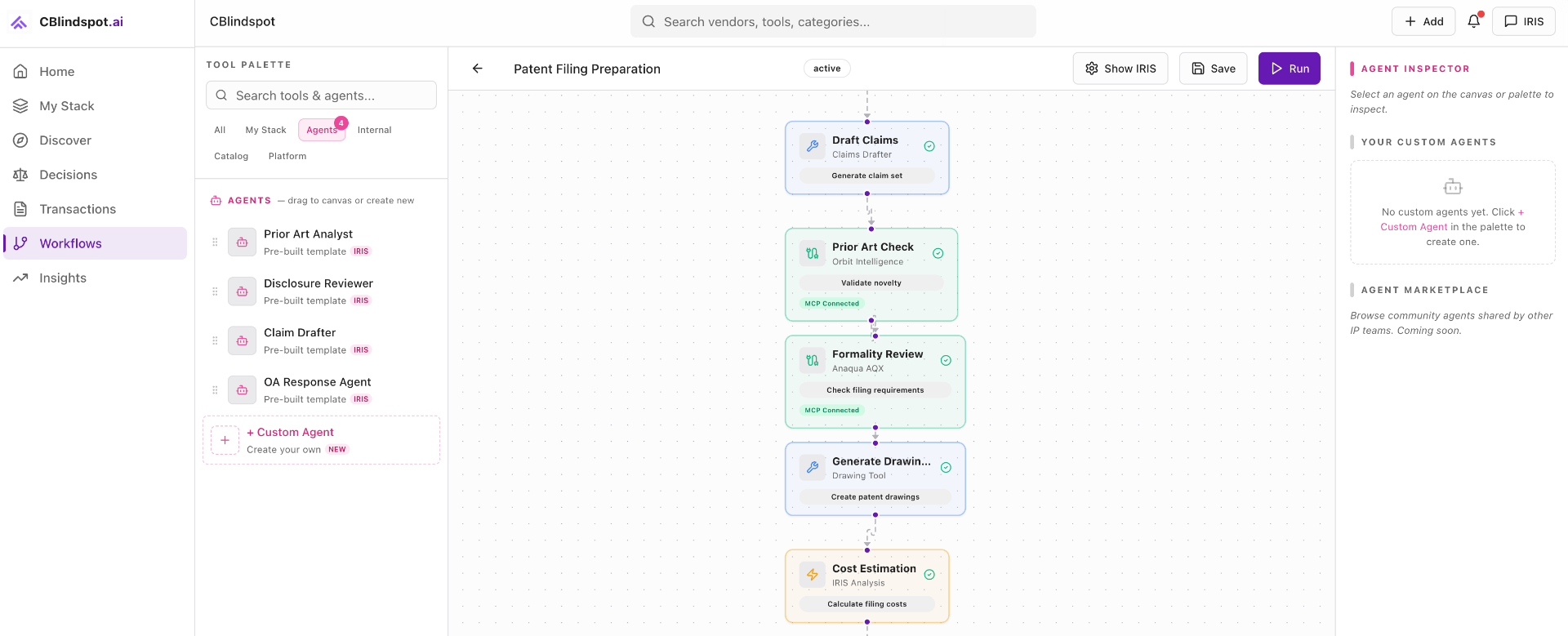Screen dimensions: 1568x636
Task: Click the active status badge
Action: pos(826,69)
